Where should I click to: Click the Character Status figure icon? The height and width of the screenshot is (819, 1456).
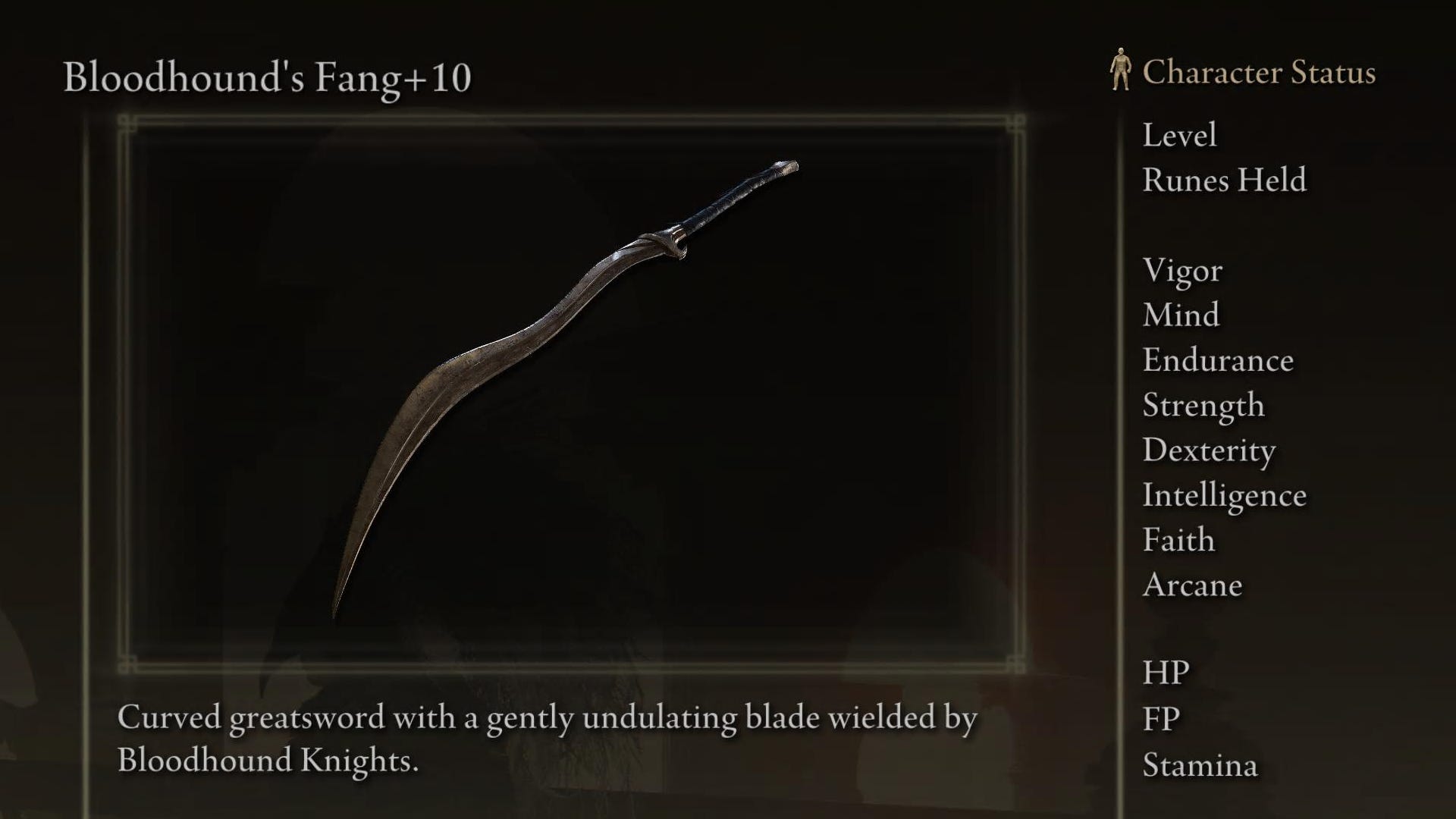[x=1120, y=70]
